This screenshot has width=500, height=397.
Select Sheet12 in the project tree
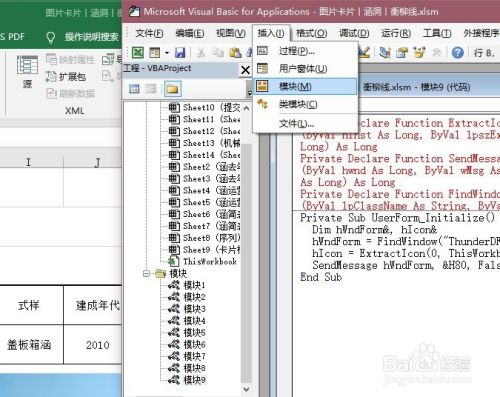point(204,131)
